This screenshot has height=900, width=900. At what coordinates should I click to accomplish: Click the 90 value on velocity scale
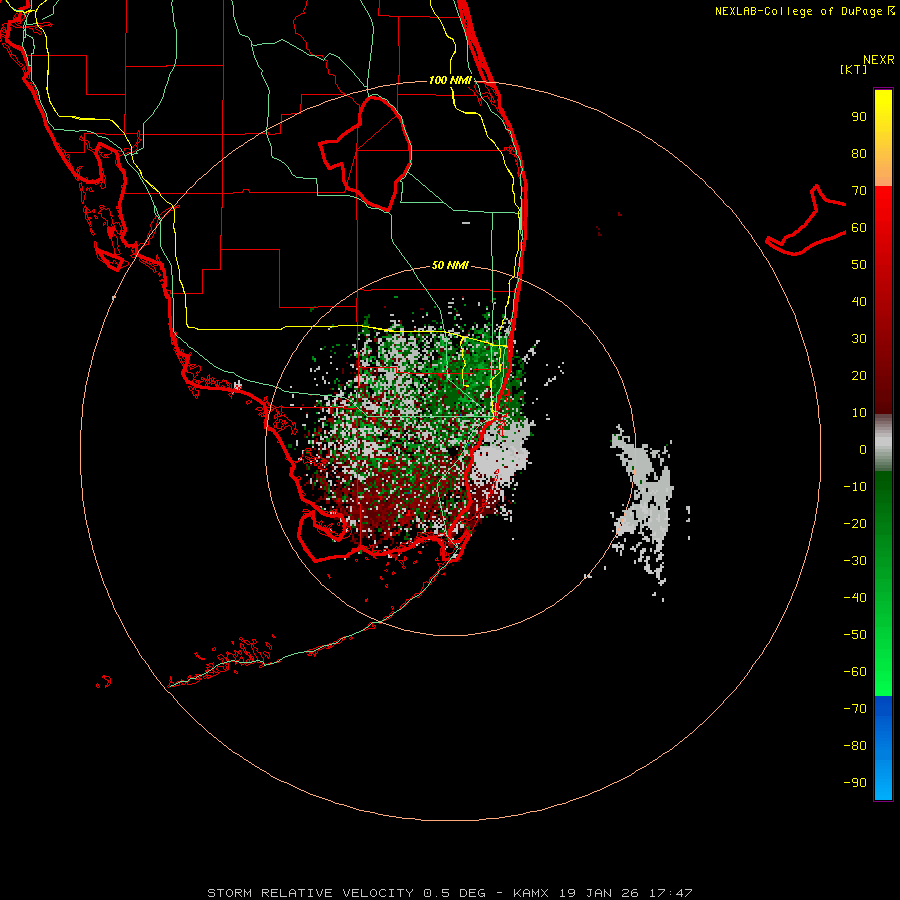pyautogui.click(x=859, y=117)
